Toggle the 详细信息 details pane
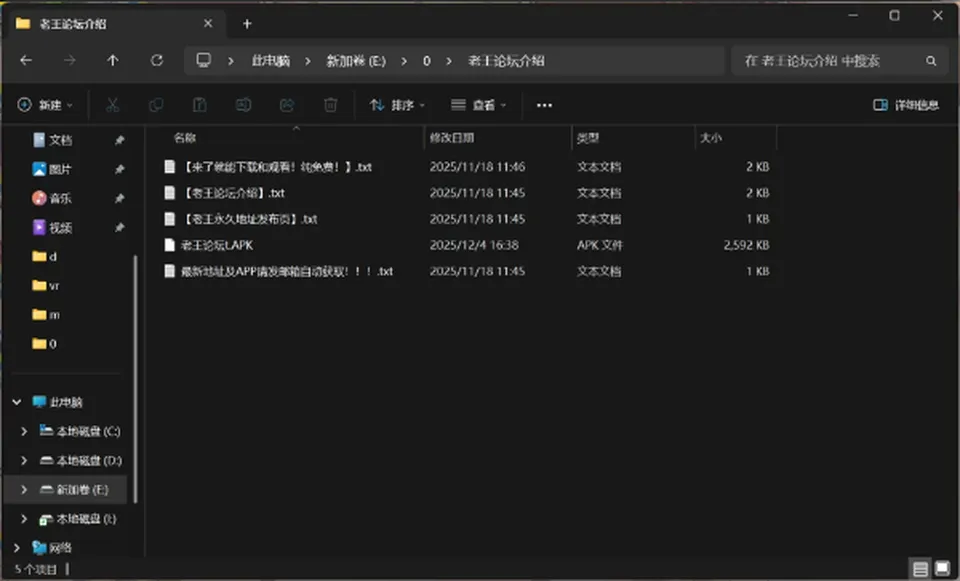 coord(906,105)
